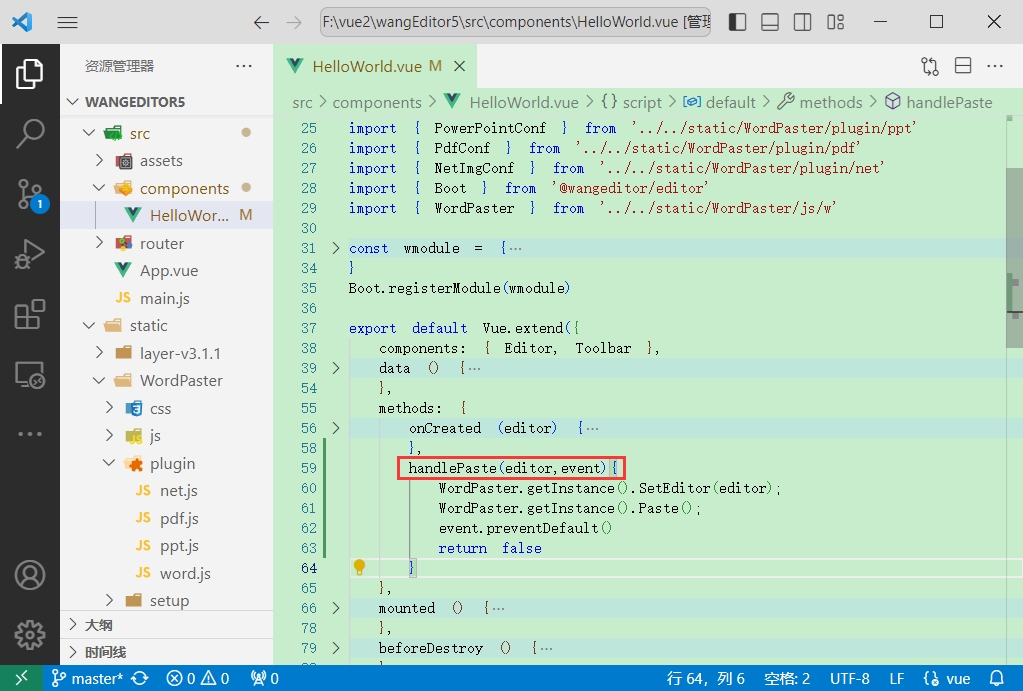Image resolution: width=1023 pixels, height=691 pixels.
Task: Open the Manage gear settings icon
Action: [x=30, y=634]
